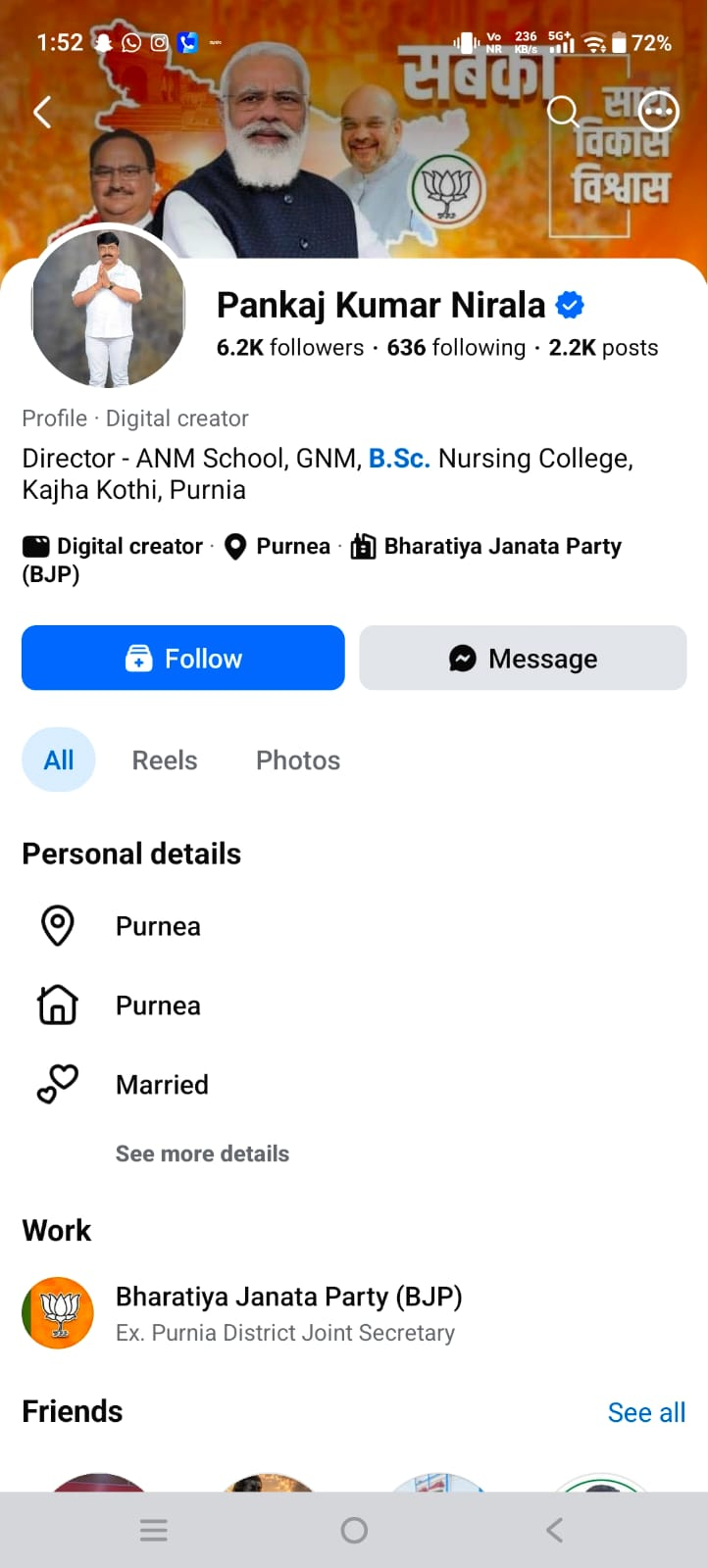Open the search magnifier icon
The height and width of the screenshot is (1568, 708).
click(563, 112)
